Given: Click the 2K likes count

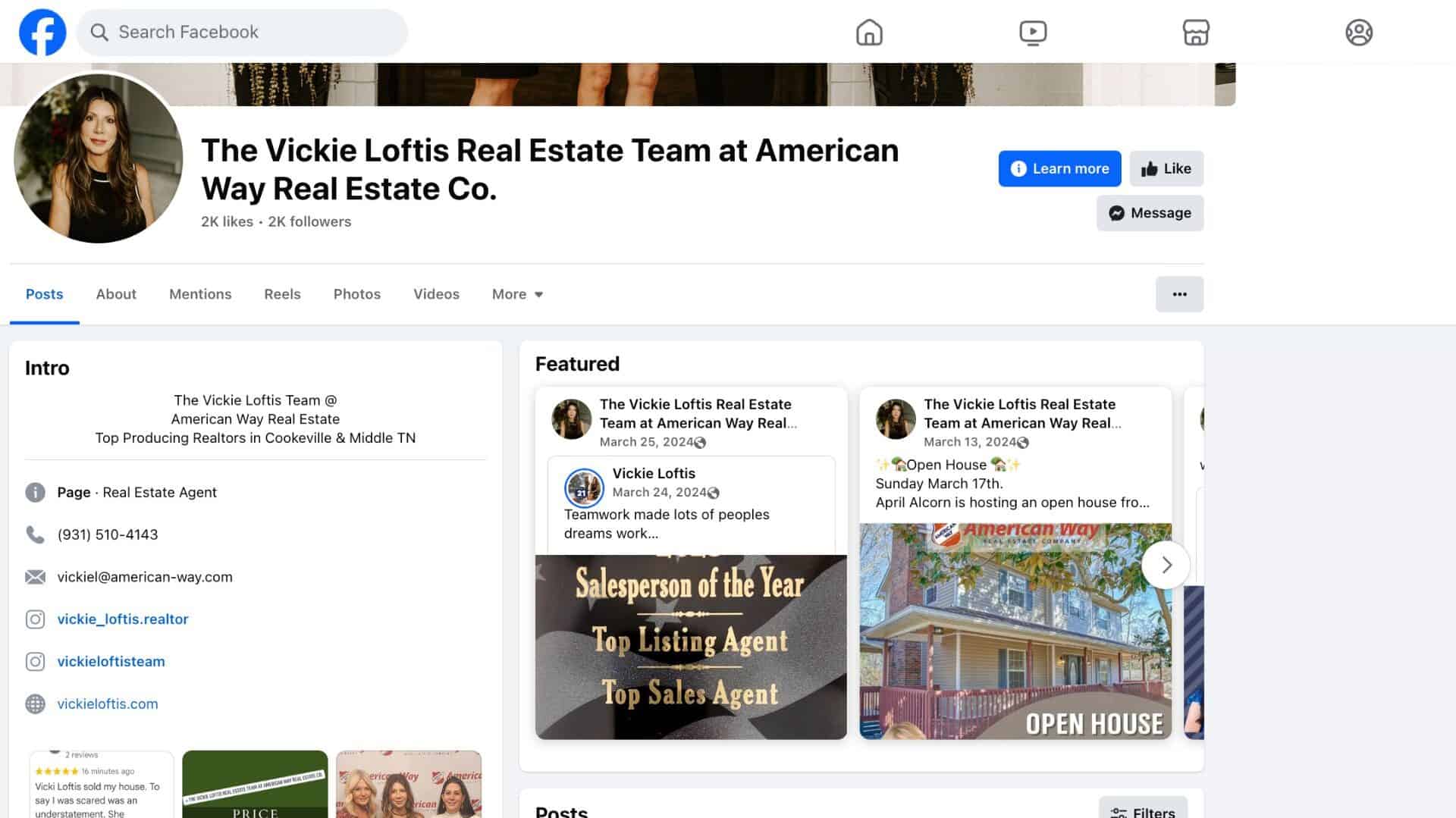Looking at the screenshot, I should (227, 221).
